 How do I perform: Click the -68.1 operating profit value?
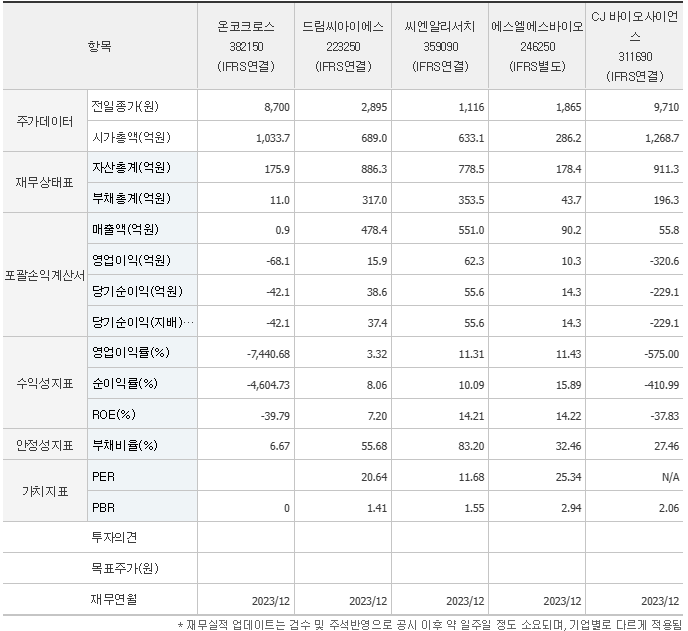[x=278, y=261]
